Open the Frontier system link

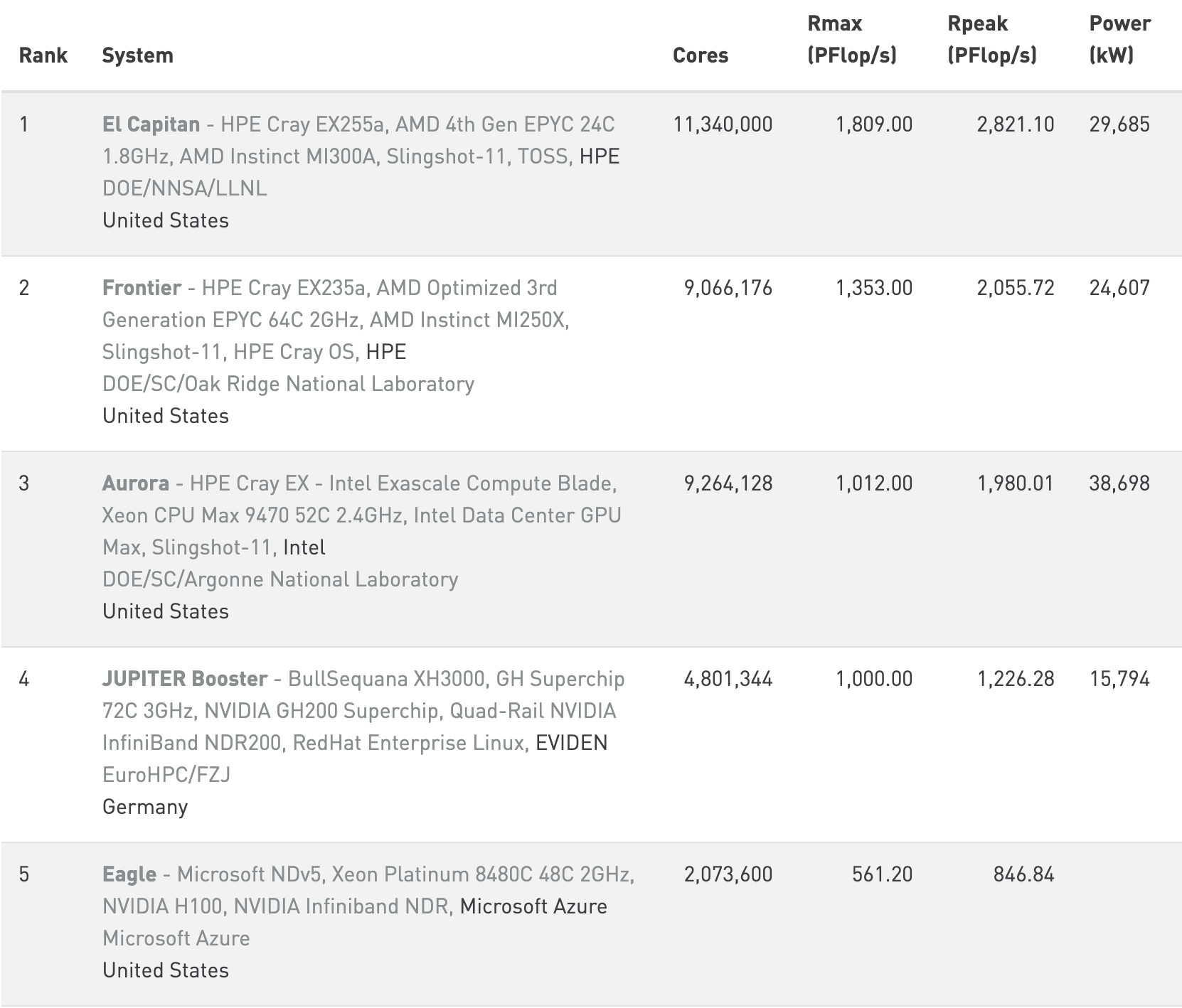(x=142, y=288)
